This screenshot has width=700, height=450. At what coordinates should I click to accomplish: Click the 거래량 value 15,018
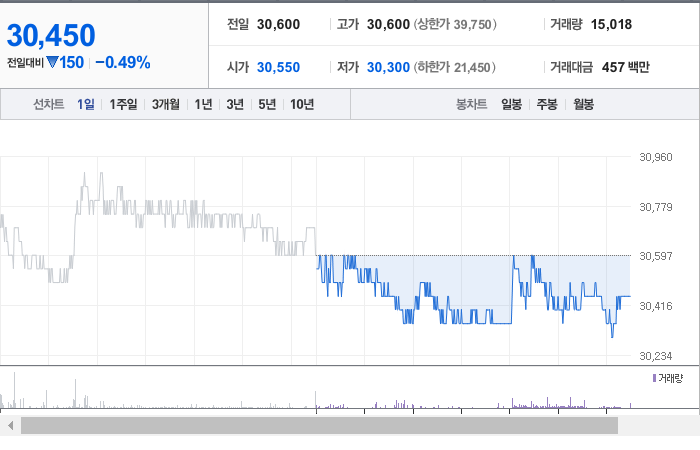(612, 24)
